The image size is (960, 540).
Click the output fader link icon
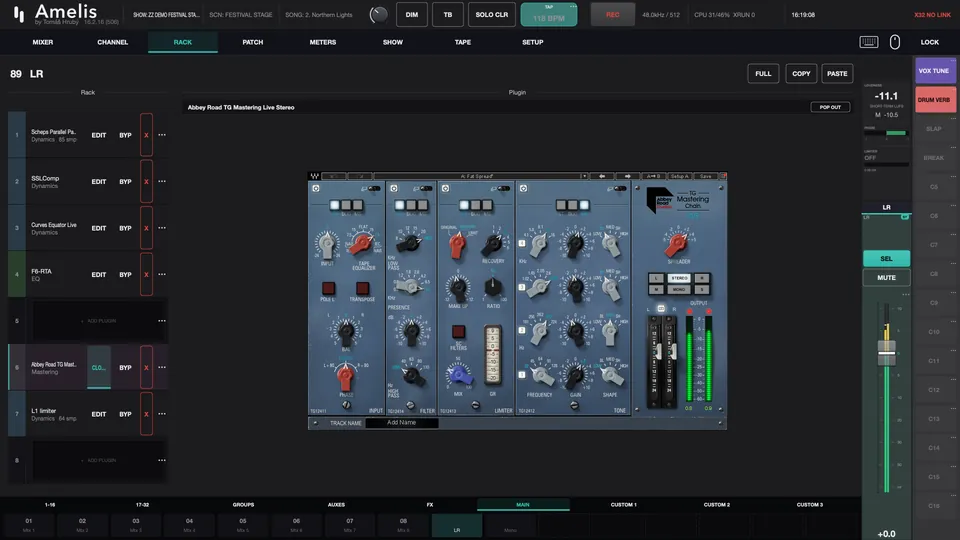pyautogui.click(x=661, y=309)
